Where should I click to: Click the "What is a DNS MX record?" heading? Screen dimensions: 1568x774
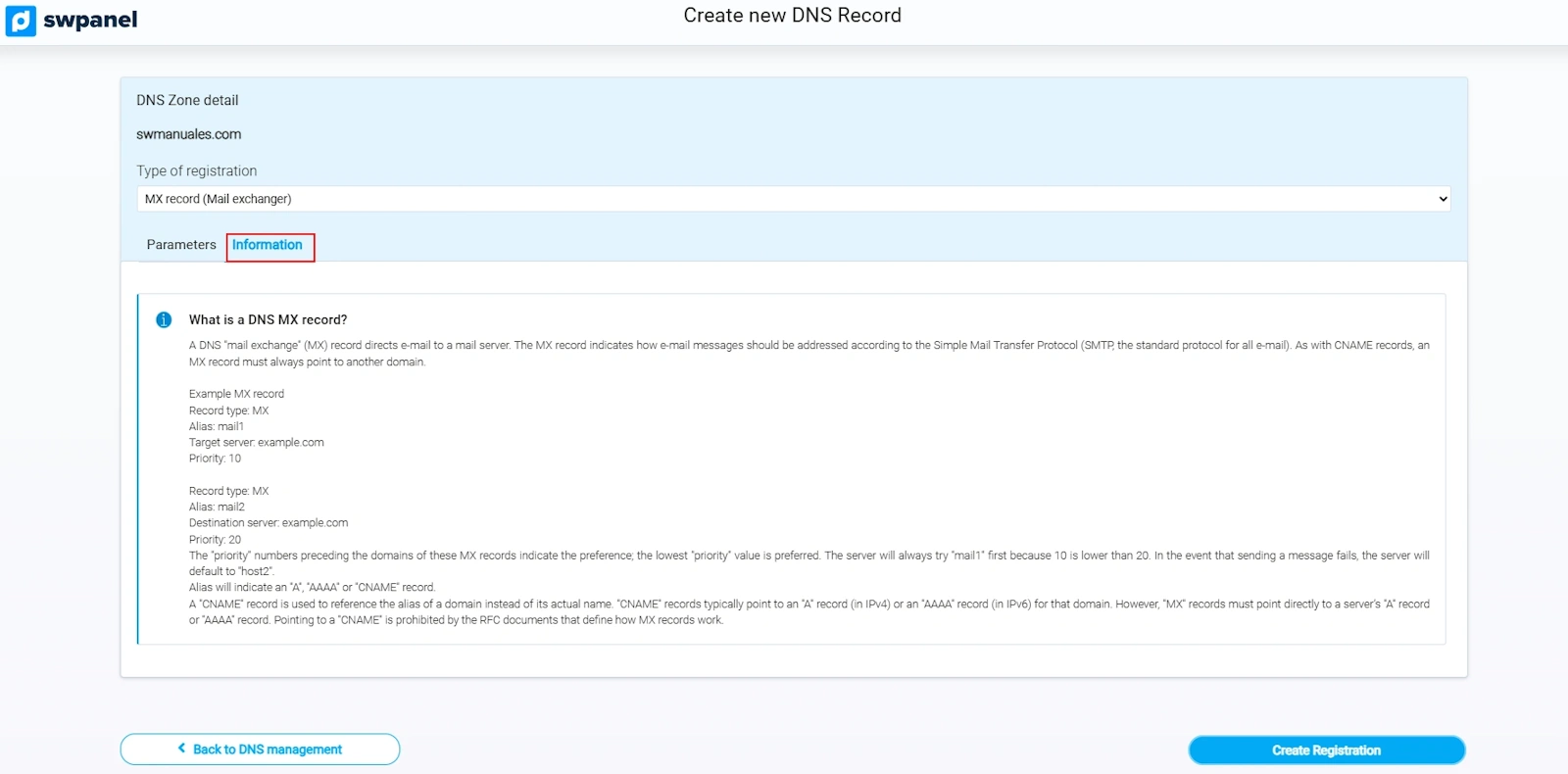[x=268, y=320]
